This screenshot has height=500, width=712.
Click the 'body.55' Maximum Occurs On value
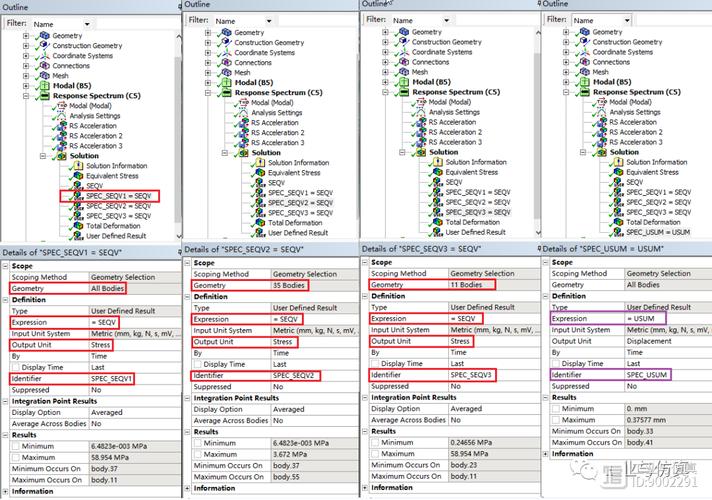pyautogui.click(x=286, y=477)
